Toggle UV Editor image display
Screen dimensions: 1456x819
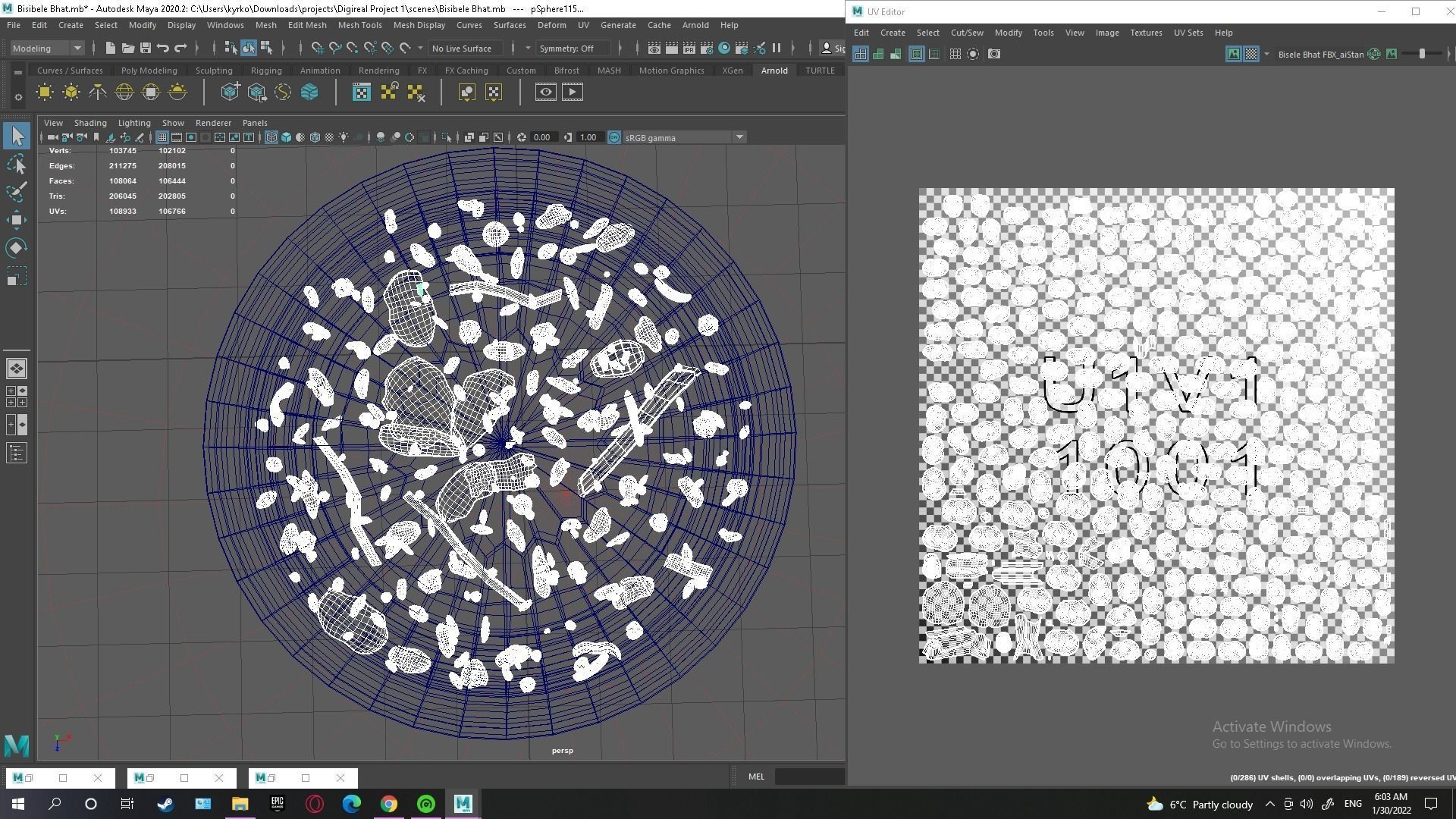tap(1233, 54)
